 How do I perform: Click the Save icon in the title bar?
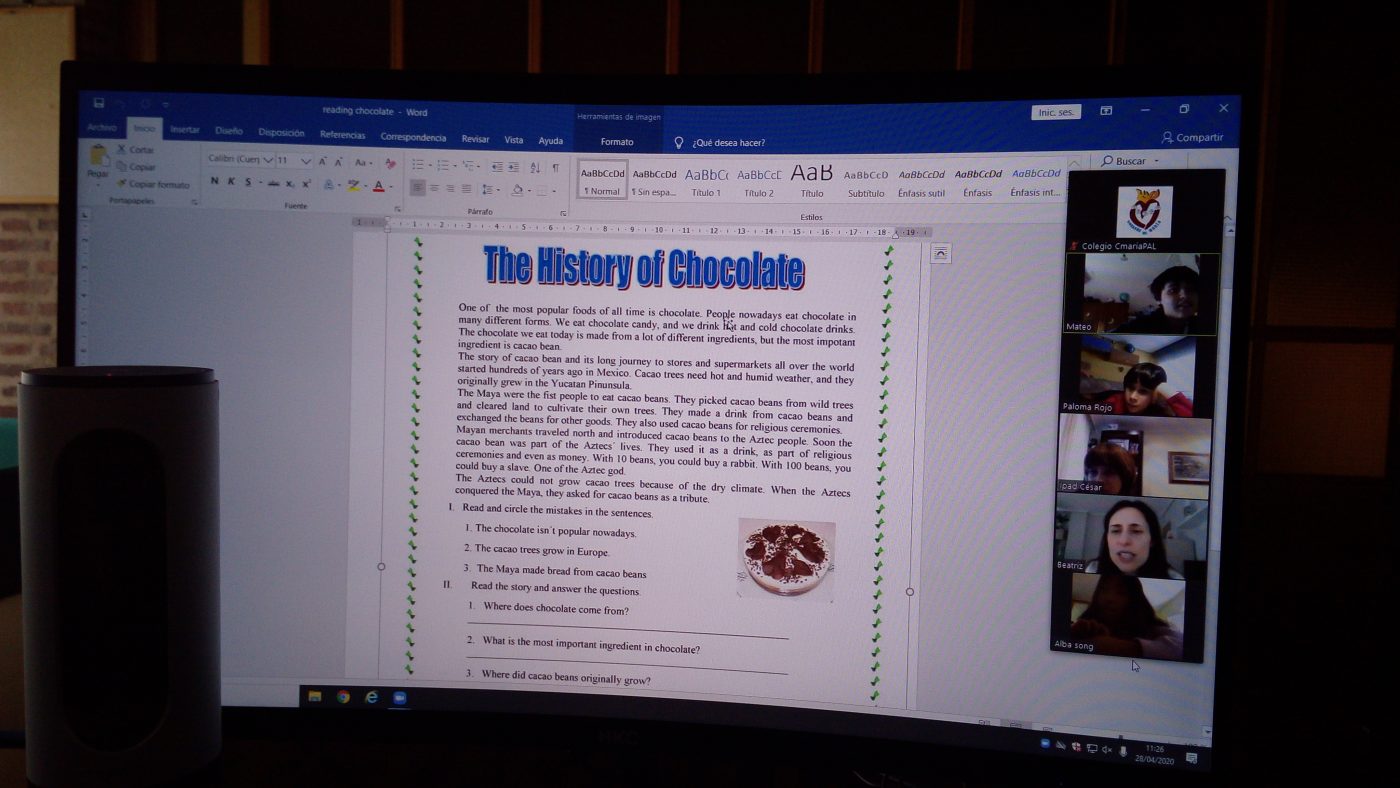click(x=99, y=103)
